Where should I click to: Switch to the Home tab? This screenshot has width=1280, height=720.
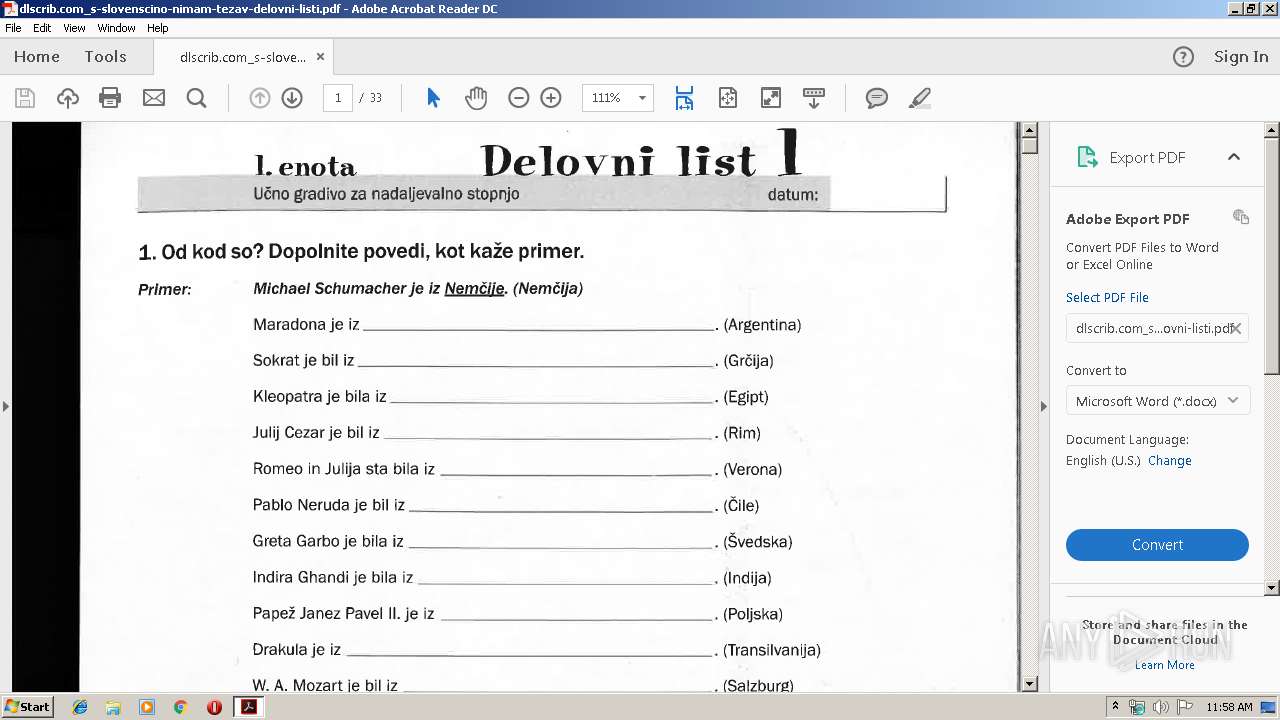click(37, 57)
